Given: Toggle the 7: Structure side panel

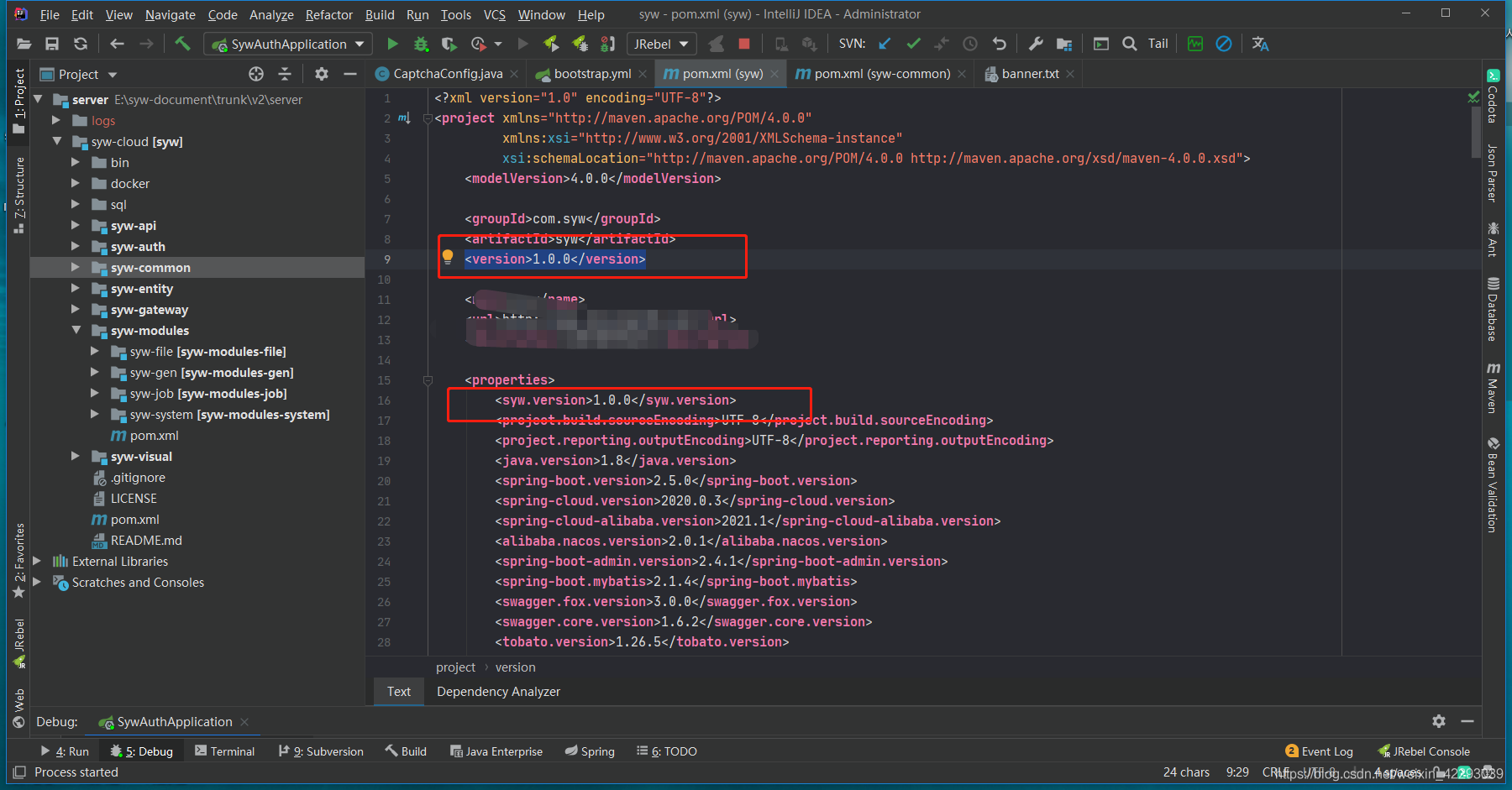Looking at the screenshot, I should pyautogui.click(x=19, y=195).
